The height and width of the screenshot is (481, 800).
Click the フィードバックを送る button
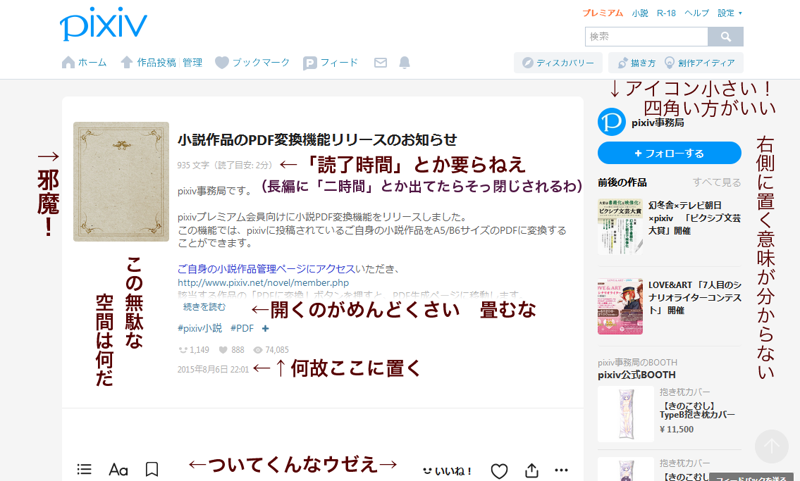pyautogui.click(x=751, y=477)
